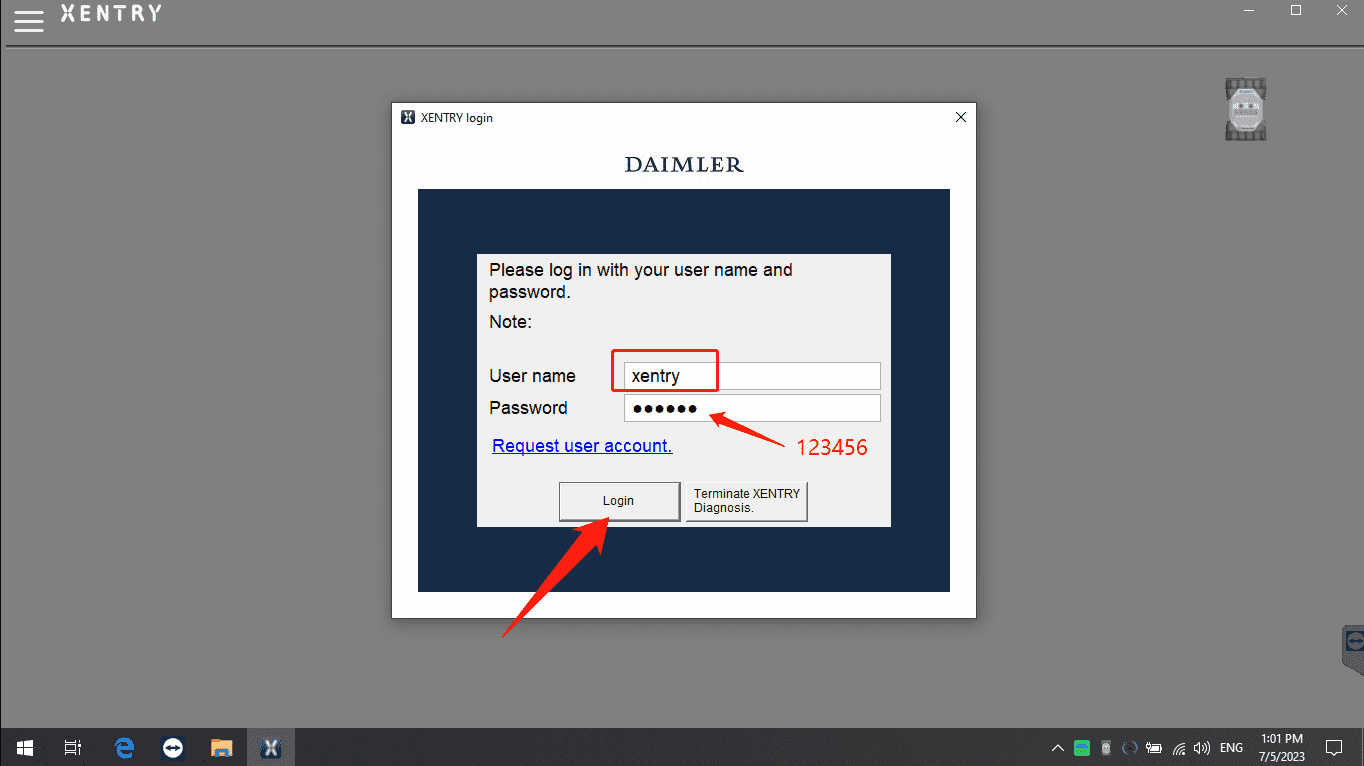Image resolution: width=1364 pixels, height=766 pixels.
Task: Click inside the Password field
Action: tap(750, 407)
